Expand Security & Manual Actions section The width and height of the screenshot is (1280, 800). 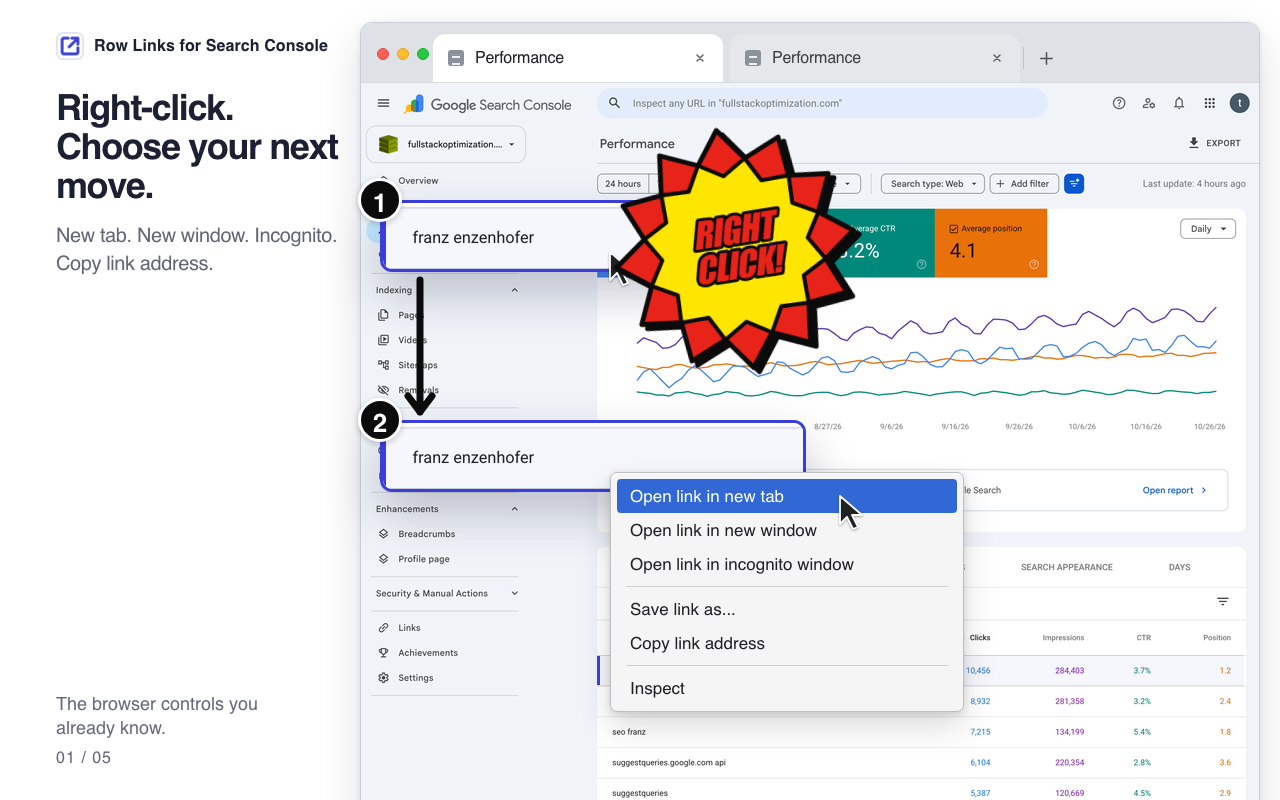[x=515, y=593]
